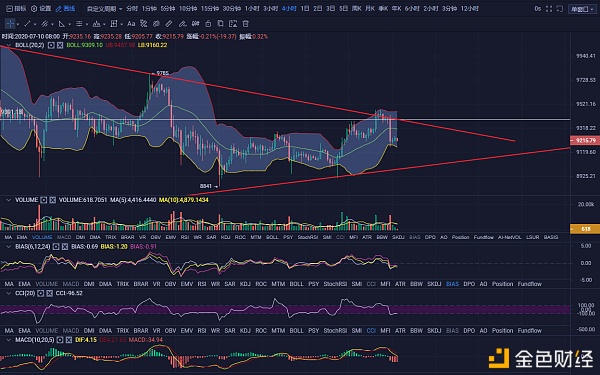The image size is (600, 375).
Task: Select the horizontal lines Fibonacci tool
Action: point(79,24)
